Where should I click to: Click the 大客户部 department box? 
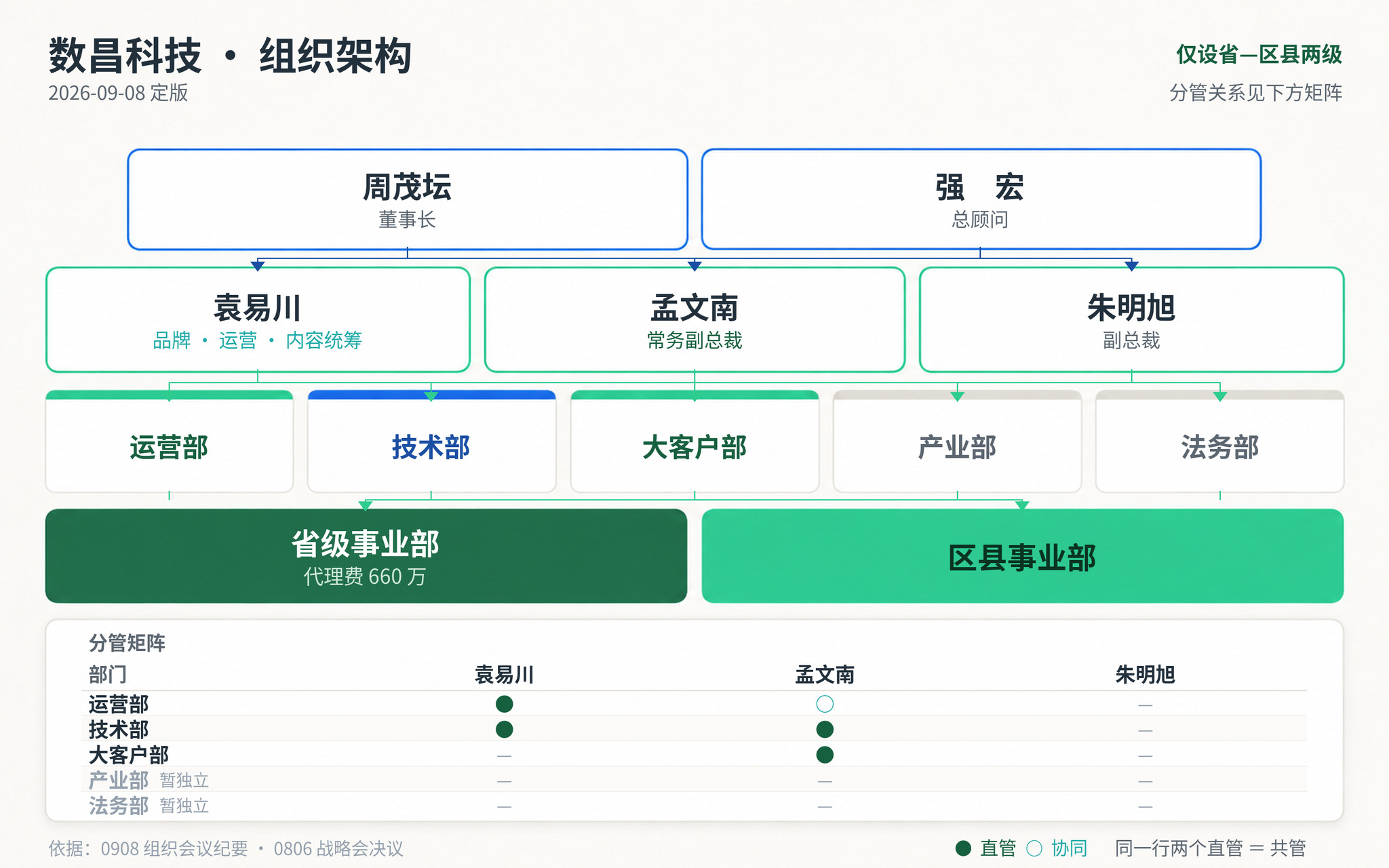(694, 441)
